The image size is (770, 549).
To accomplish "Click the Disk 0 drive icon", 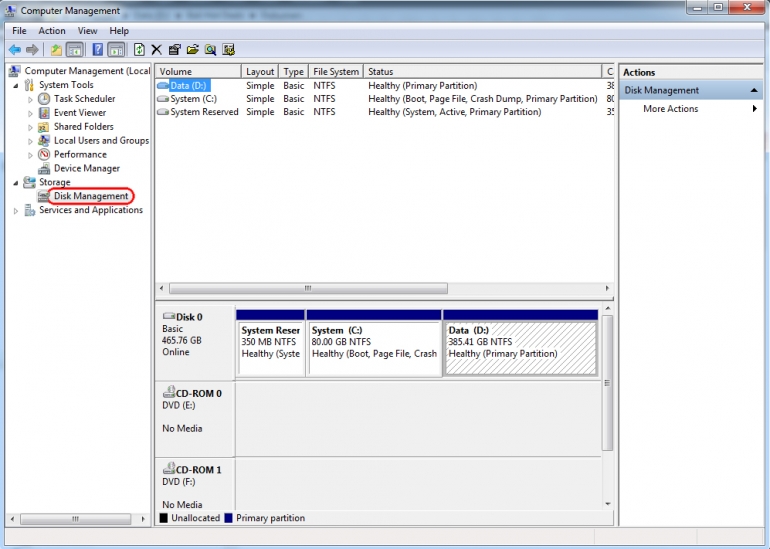I will click(x=169, y=316).
